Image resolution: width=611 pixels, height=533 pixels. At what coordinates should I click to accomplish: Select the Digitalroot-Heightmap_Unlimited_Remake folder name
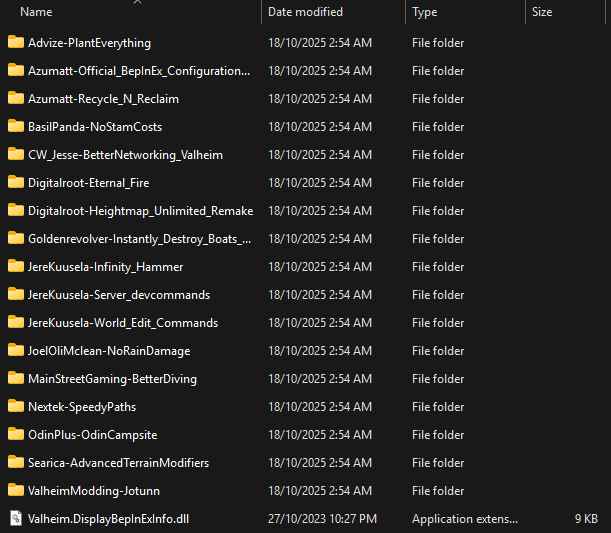pyautogui.click(x=141, y=211)
